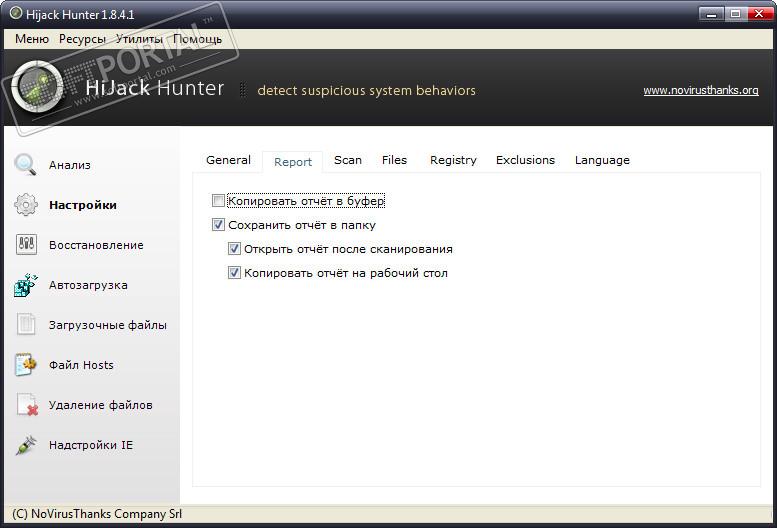Viewport: 777px width, 528px height.
Task: Visit www.novirusthanks.org link
Action: click(x=701, y=90)
